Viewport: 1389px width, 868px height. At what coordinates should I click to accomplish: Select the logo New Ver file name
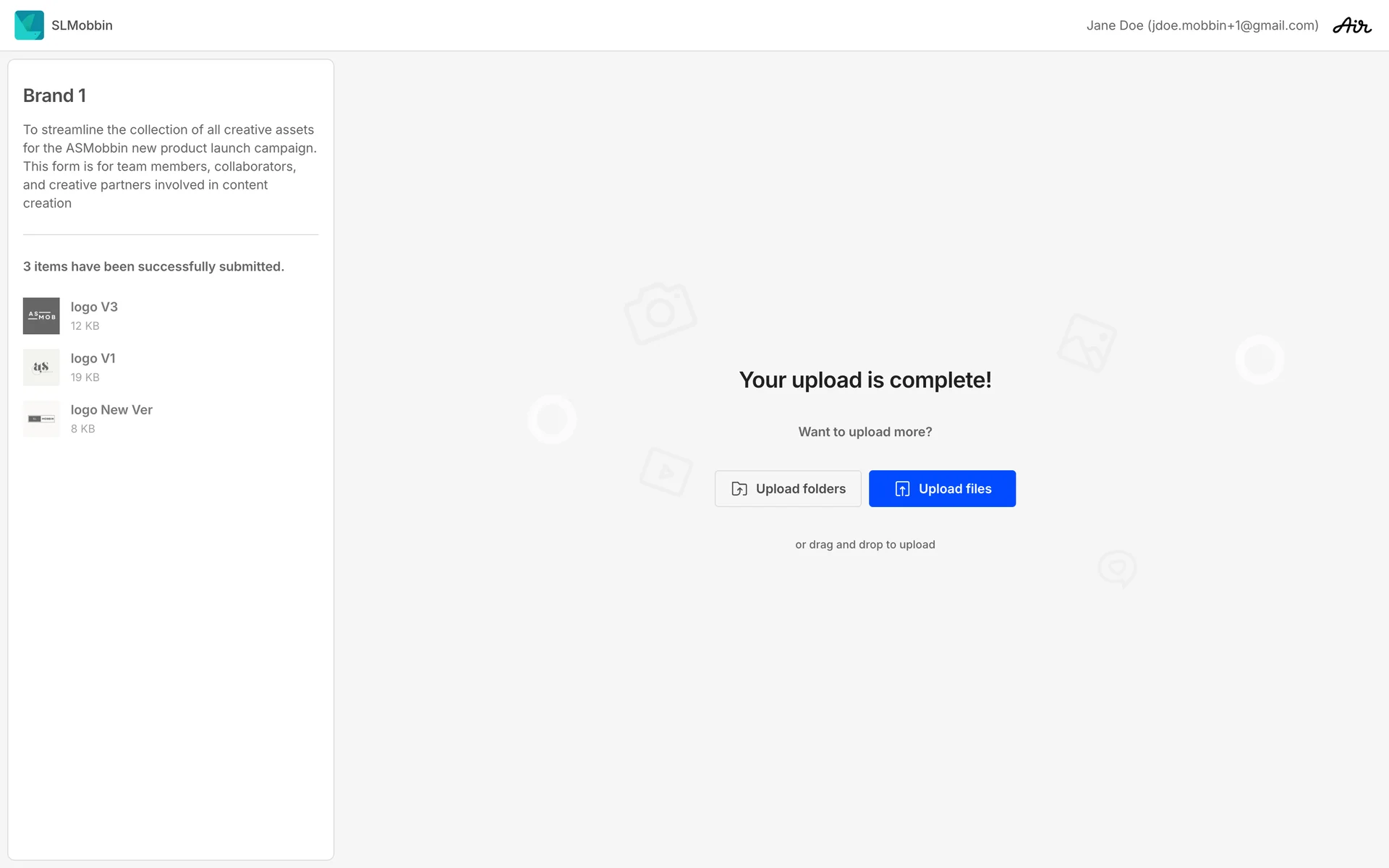[111, 409]
